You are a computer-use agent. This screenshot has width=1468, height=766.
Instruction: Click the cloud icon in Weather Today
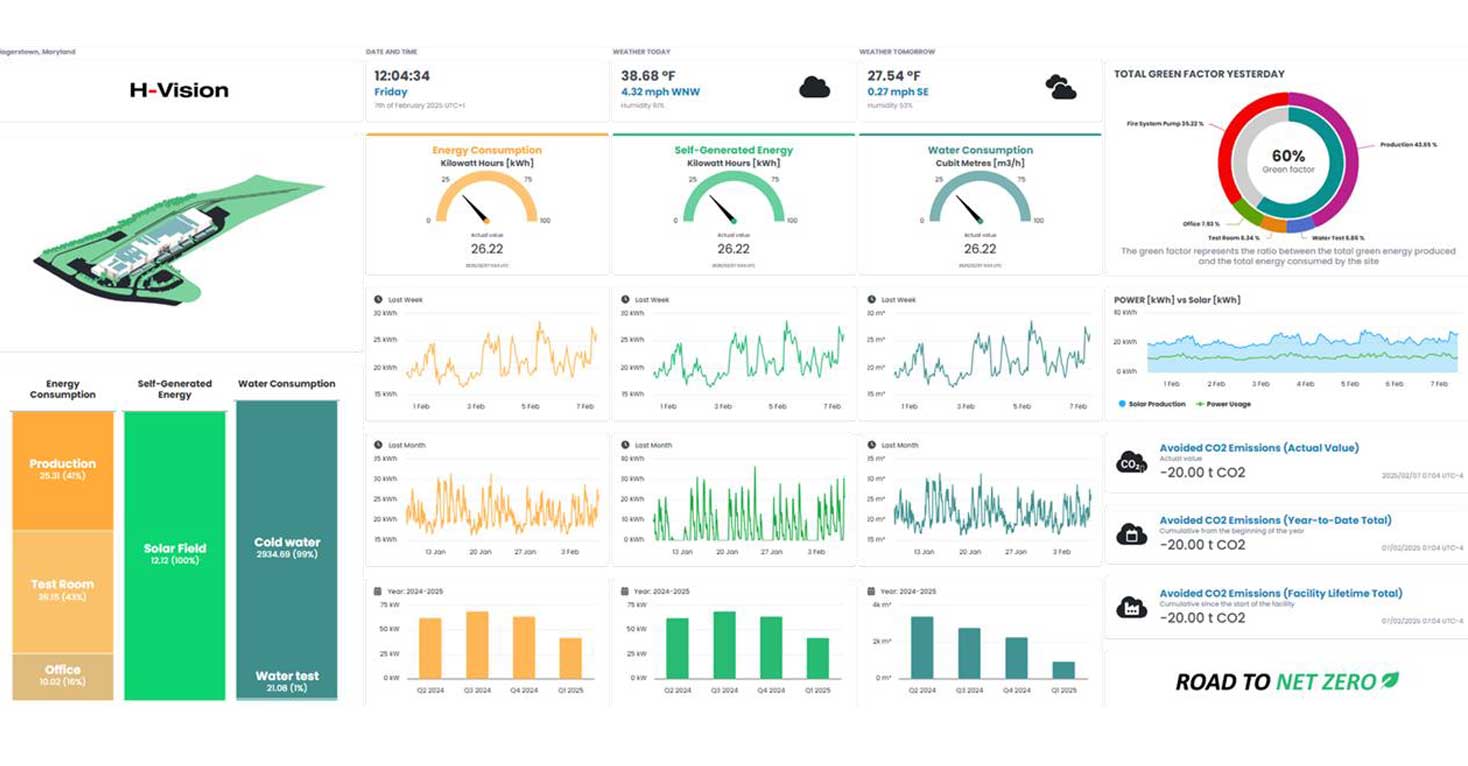815,88
